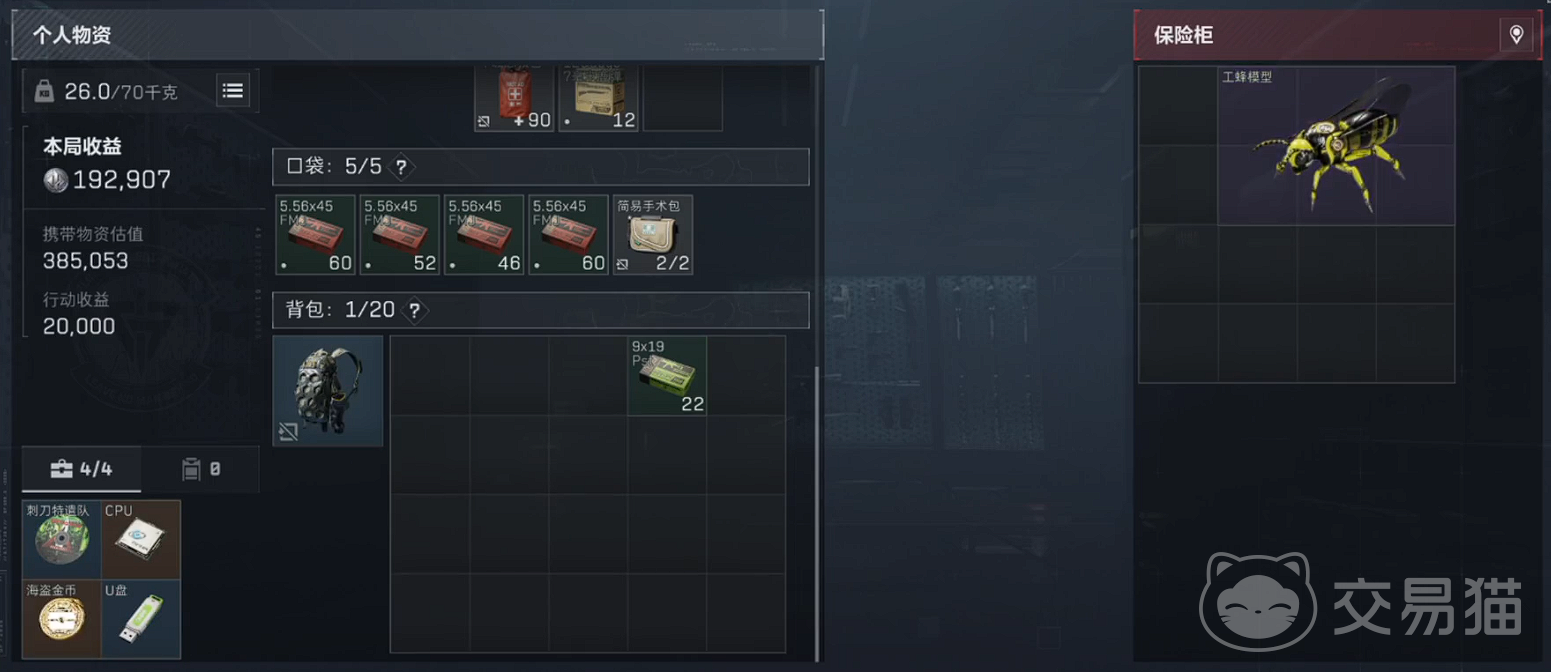Image resolution: width=1551 pixels, height=672 pixels.
Task: Click the backpack equipment icon
Action: click(328, 391)
